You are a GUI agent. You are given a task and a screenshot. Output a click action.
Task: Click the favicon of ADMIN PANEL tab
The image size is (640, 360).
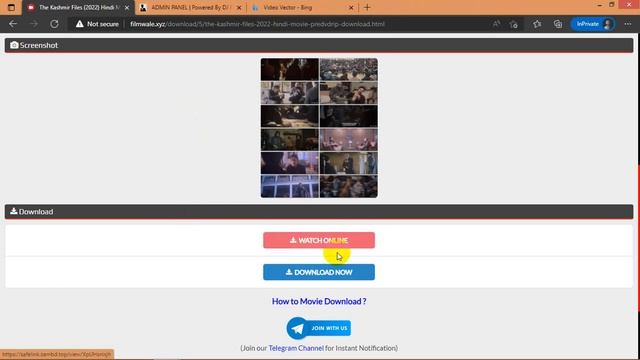(x=143, y=7)
